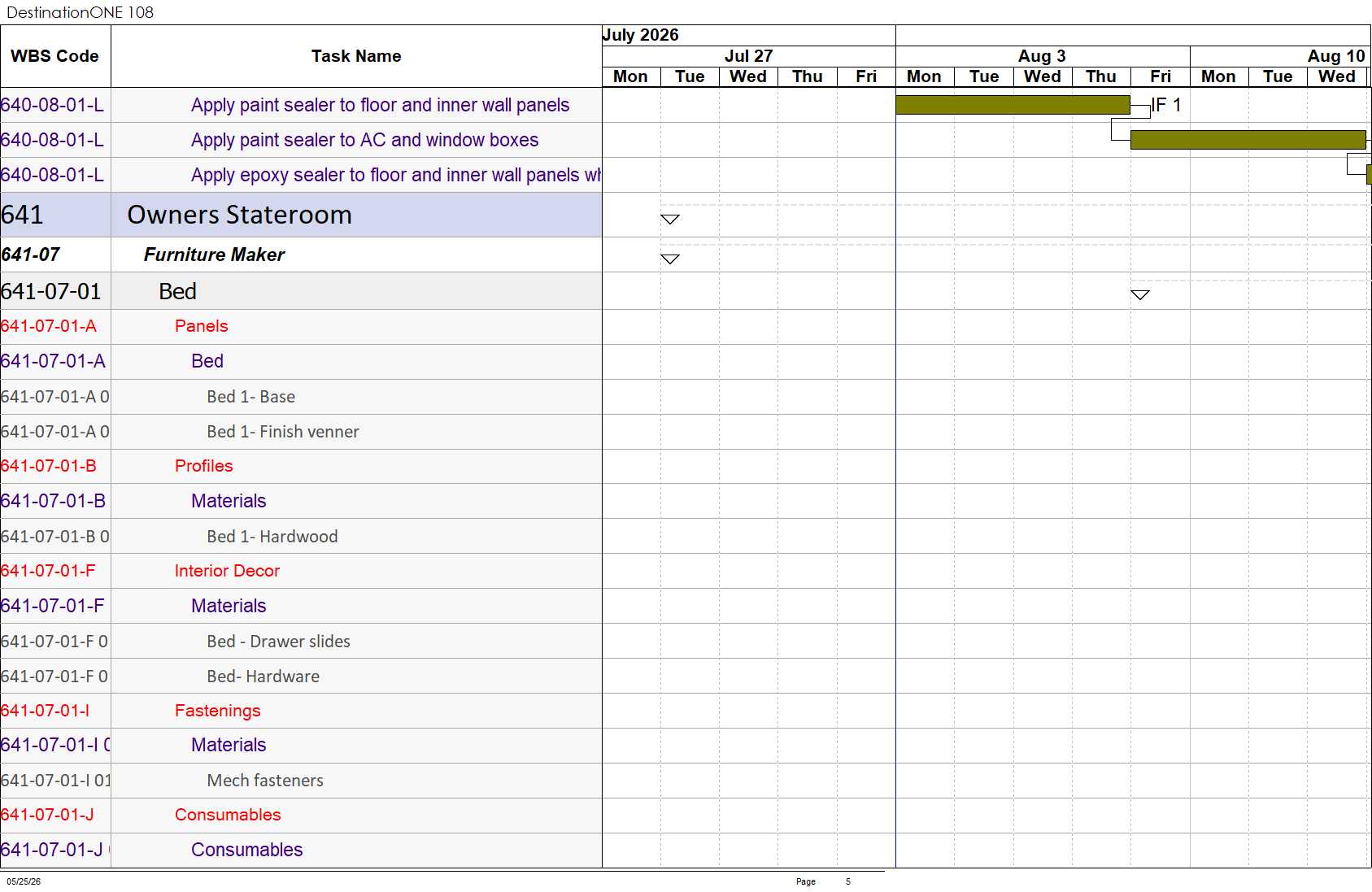
Task: Select the Materials row under Fastenings
Action: 301,745
